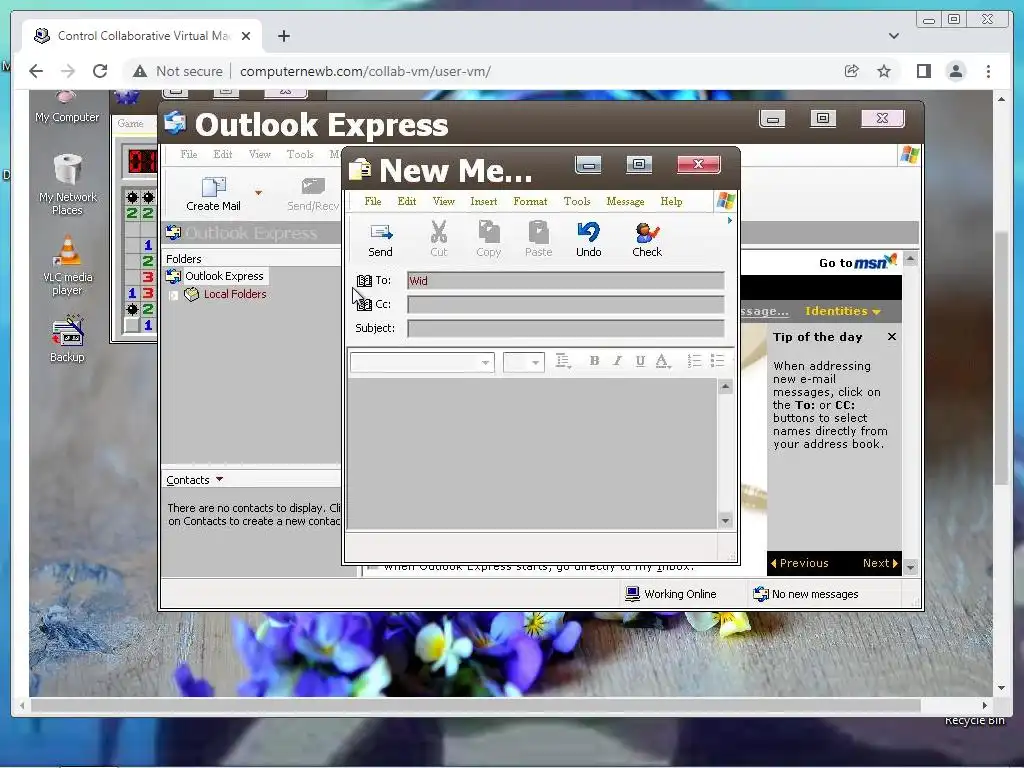Click the Chrome reload button
Viewport: 1024px width, 768px height.
click(100, 71)
